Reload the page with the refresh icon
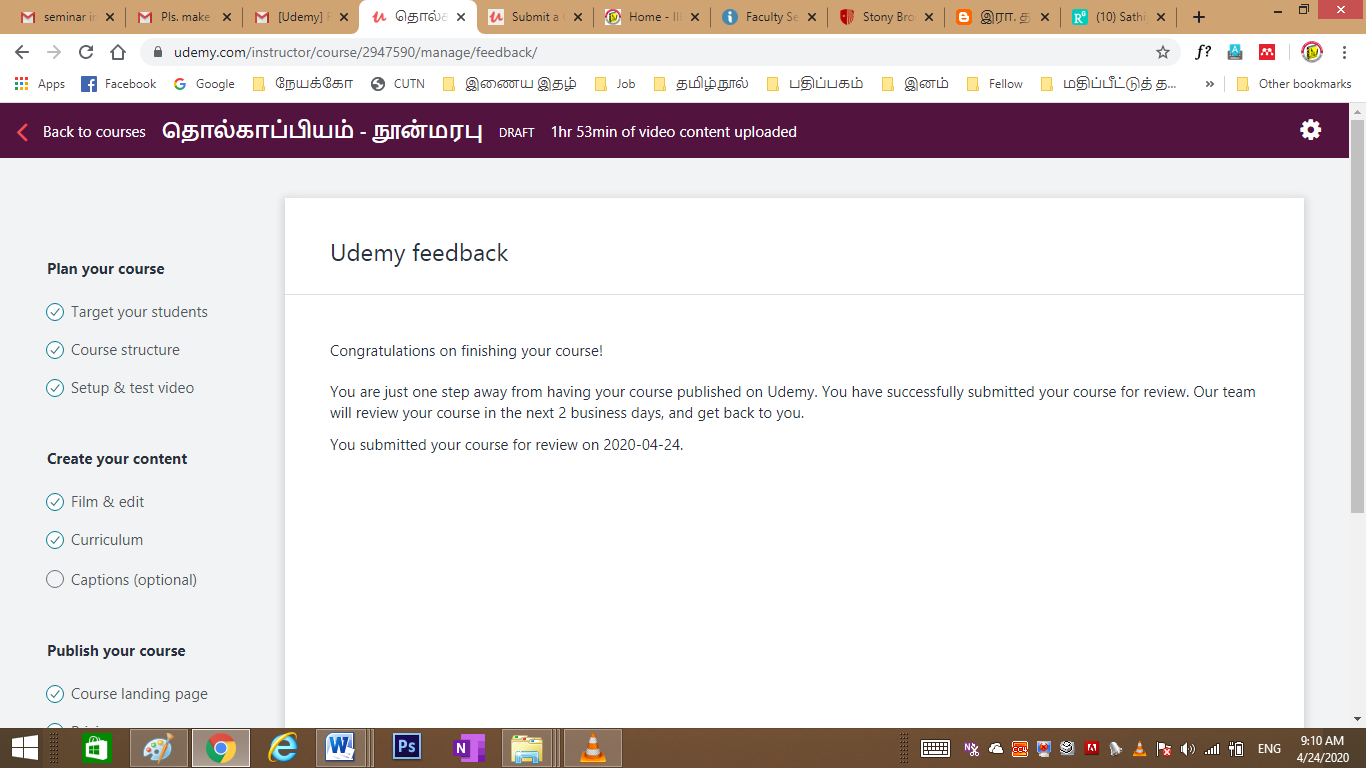Screen dimensions: 1366x768 coord(86,52)
